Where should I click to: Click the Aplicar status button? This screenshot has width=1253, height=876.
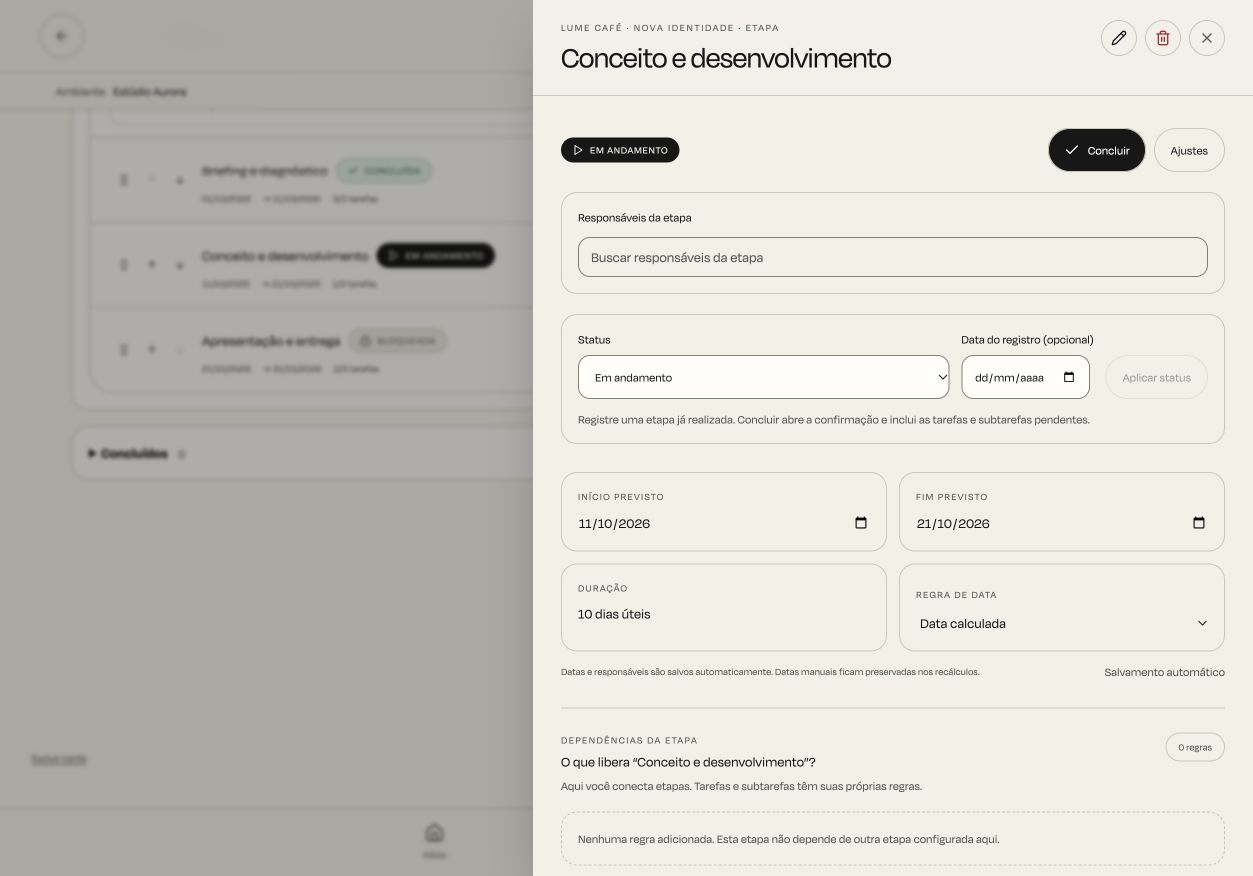point(1156,377)
